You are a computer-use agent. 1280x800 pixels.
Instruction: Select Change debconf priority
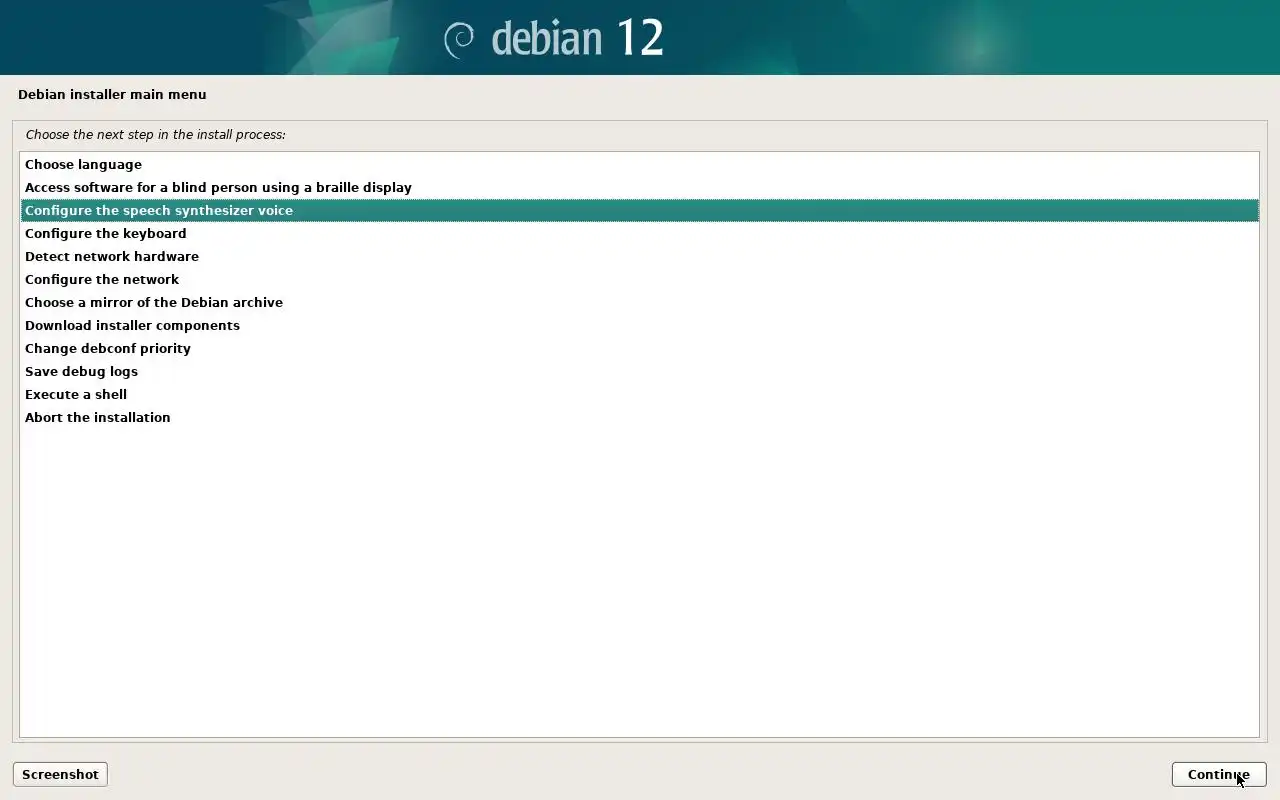pos(639,348)
